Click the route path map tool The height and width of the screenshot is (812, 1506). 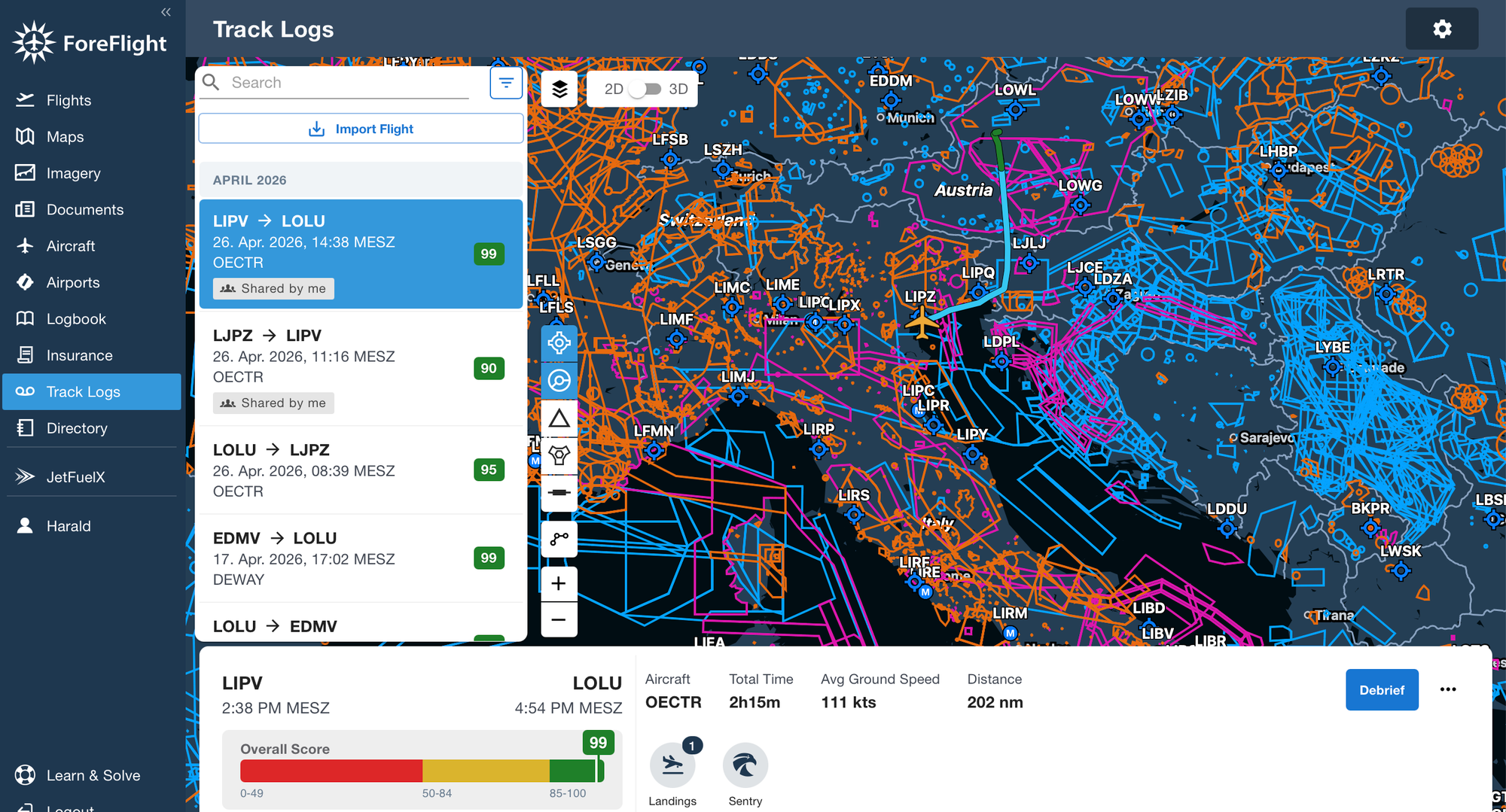coord(559,539)
